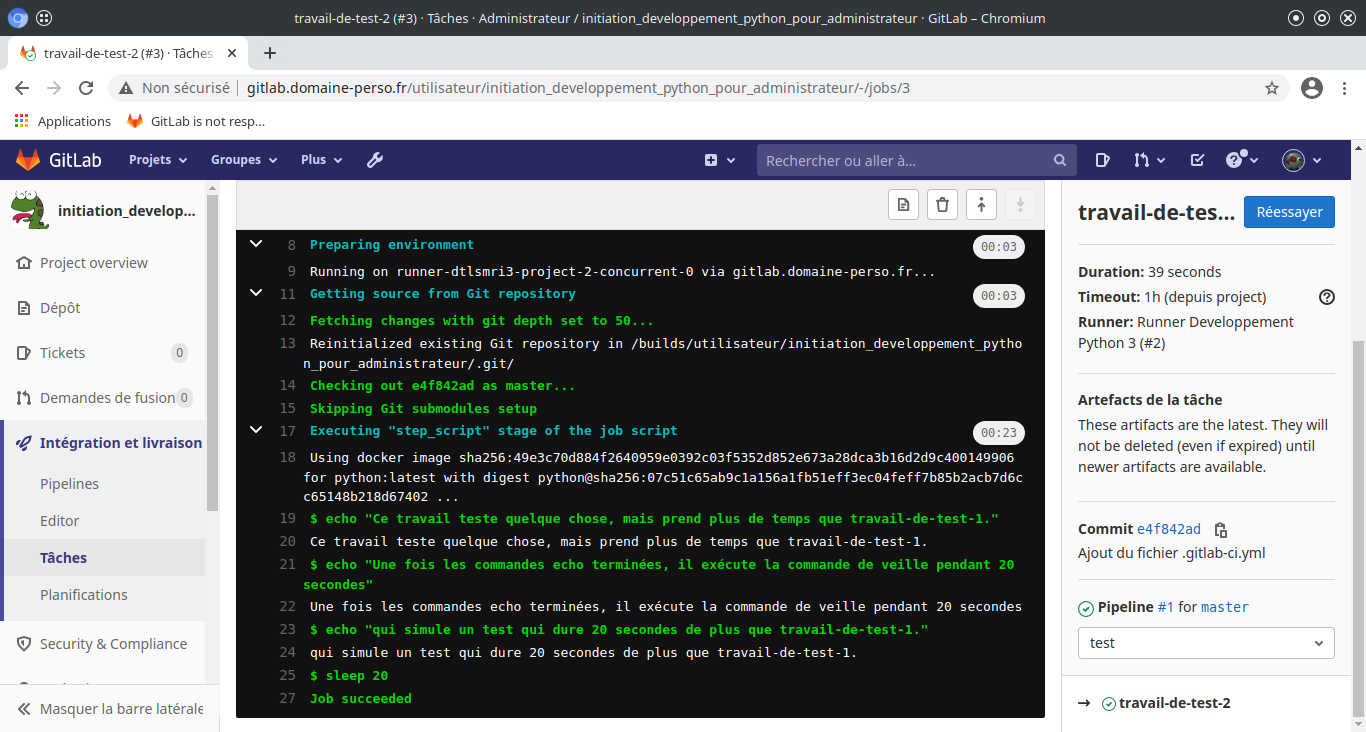Open the issues icon in top navbar

pyautogui.click(x=1102, y=160)
